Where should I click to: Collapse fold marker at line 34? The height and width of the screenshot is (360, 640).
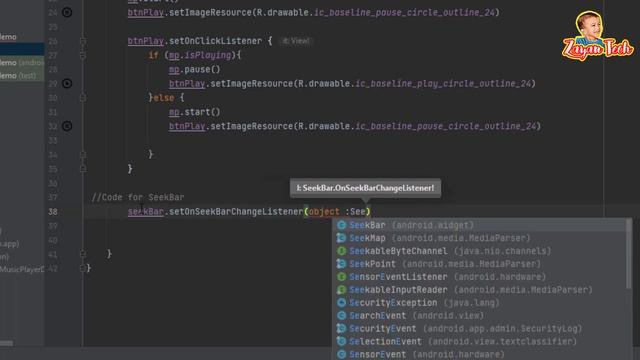click(x=83, y=155)
